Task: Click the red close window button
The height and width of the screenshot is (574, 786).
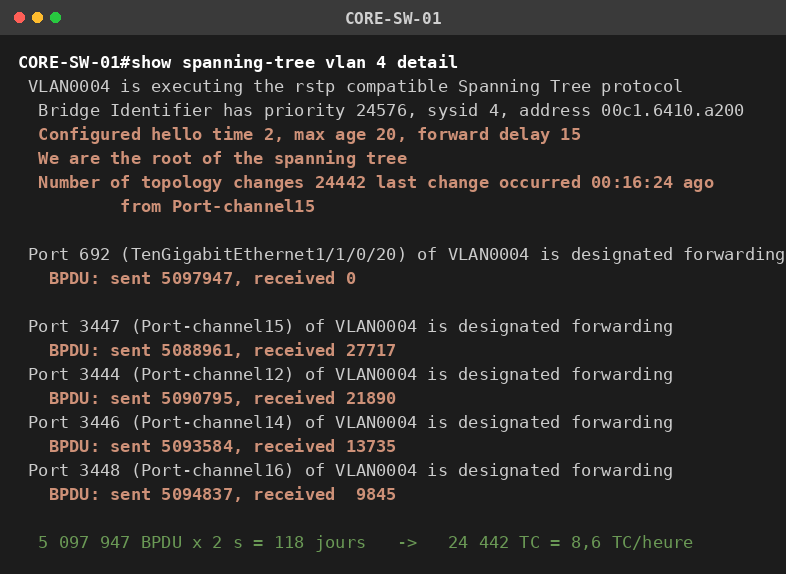Action: point(20,18)
